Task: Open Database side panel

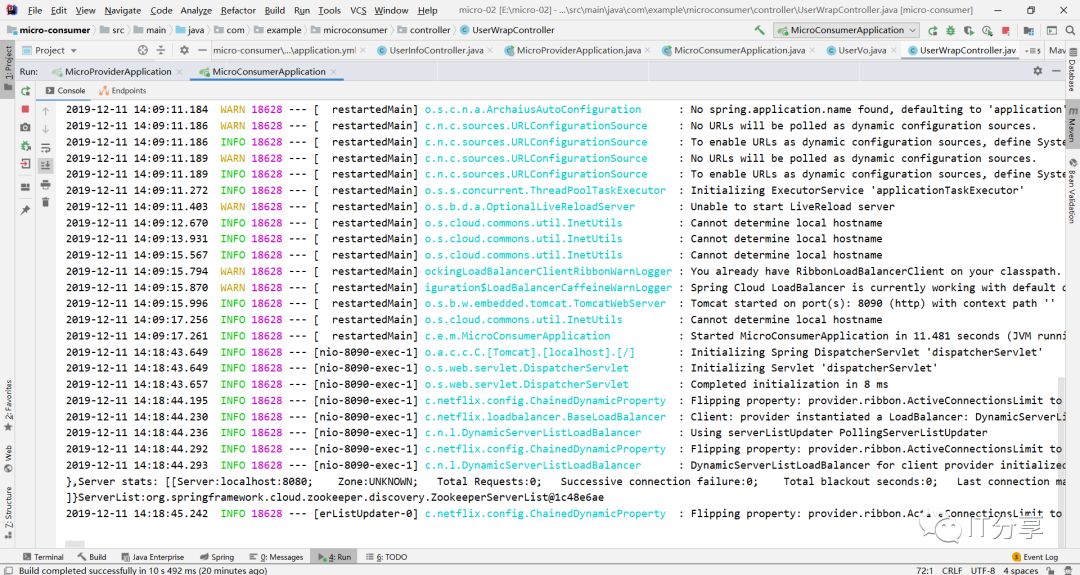Action: point(1072,70)
